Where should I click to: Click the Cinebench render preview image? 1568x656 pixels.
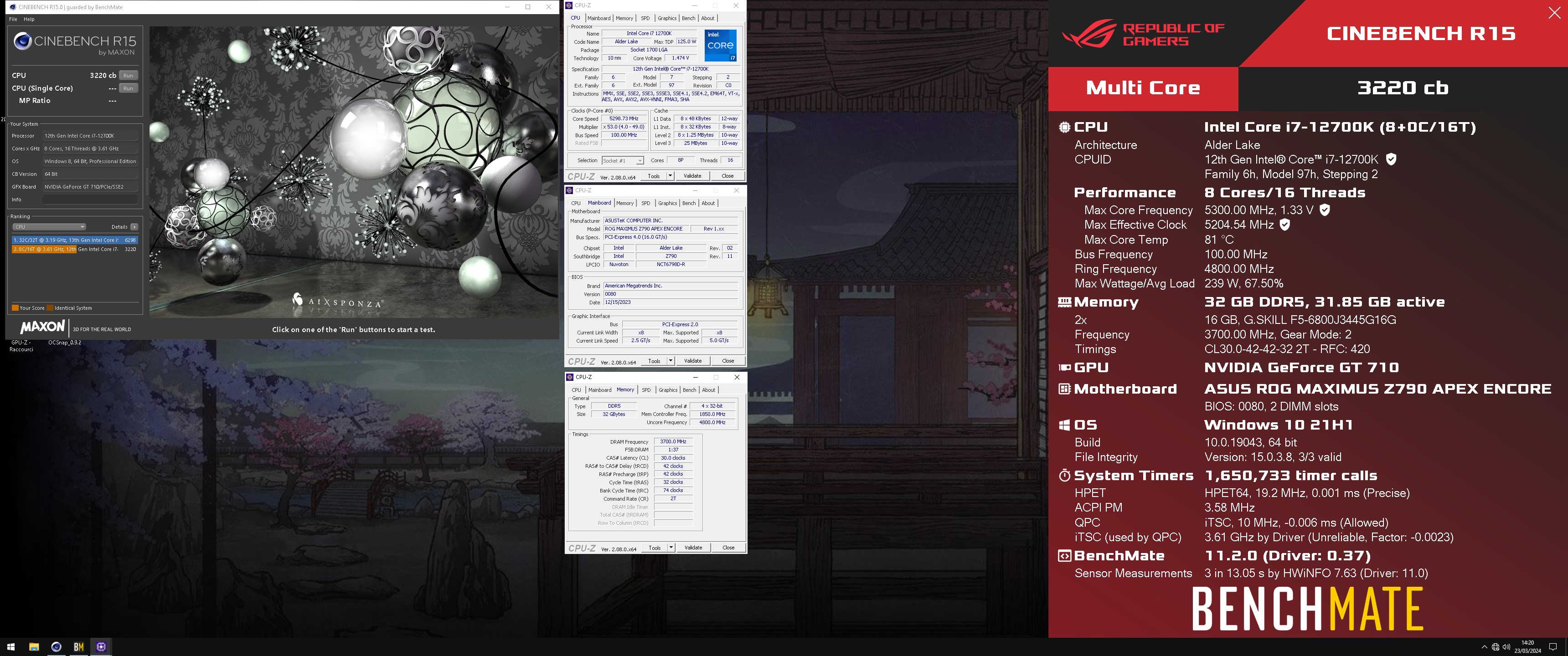coord(354,172)
